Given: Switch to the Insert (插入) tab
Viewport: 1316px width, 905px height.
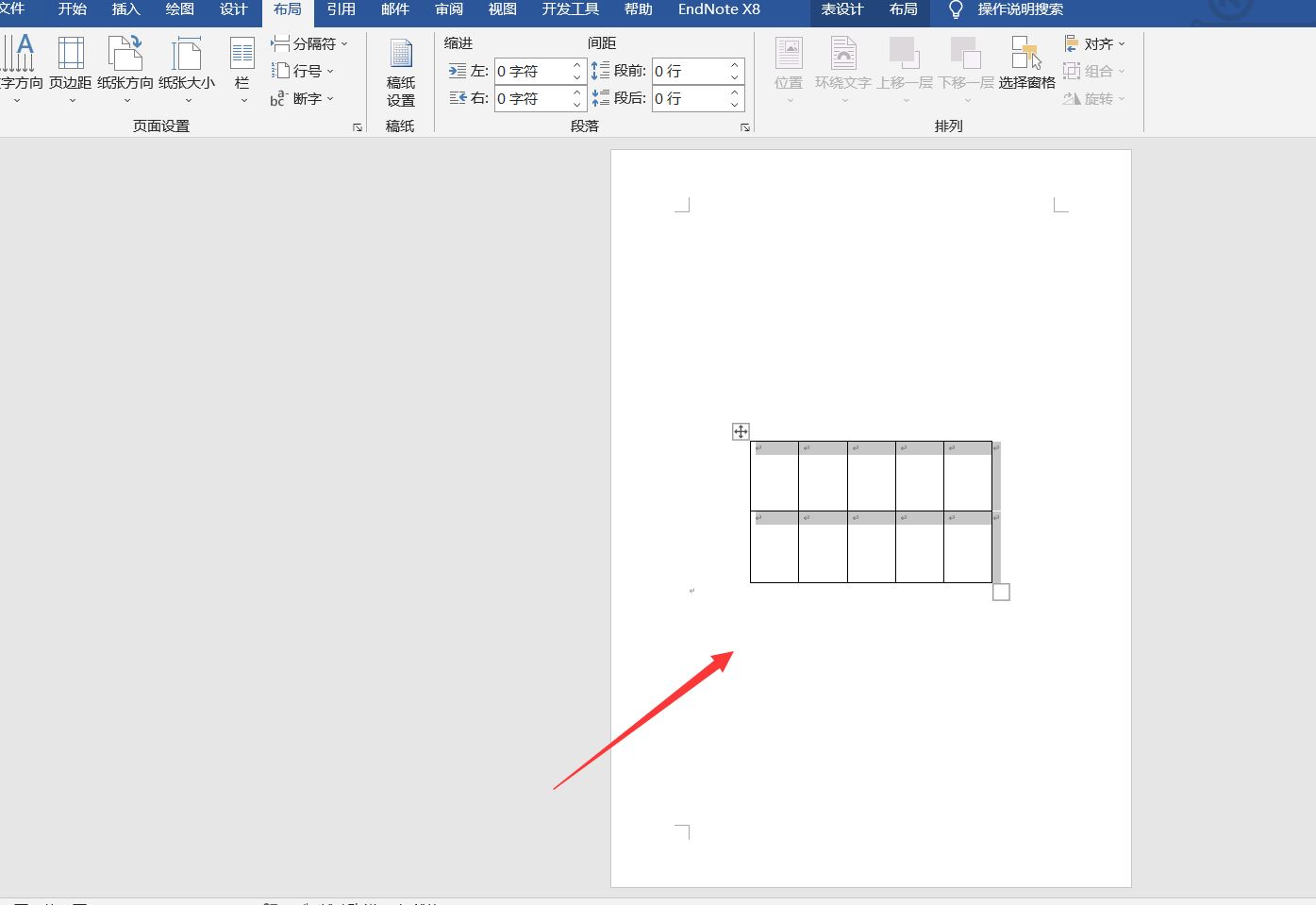Looking at the screenshot, I should (125, 9).
